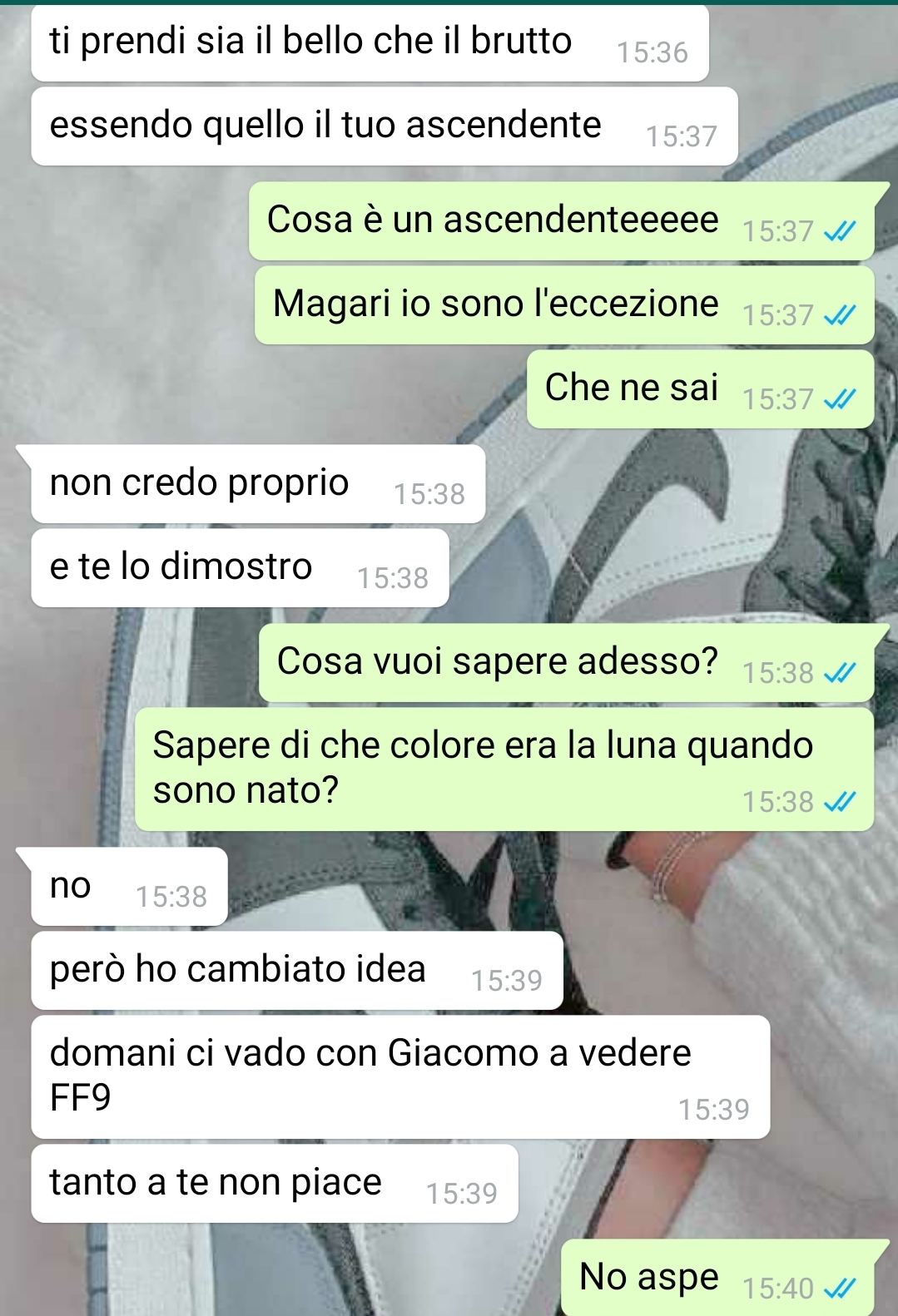
Task: Tap the read ticks on the 'colore era la luna' message
Action: (x=839, y=803)
